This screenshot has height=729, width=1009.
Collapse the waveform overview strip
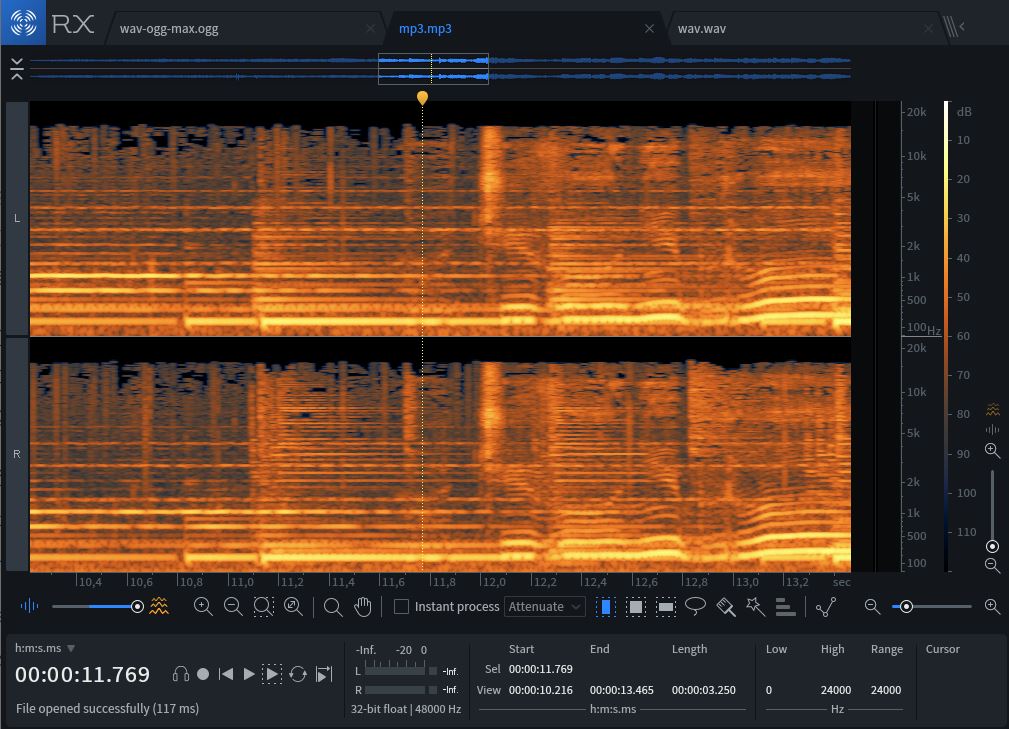[x=17, y=68]
